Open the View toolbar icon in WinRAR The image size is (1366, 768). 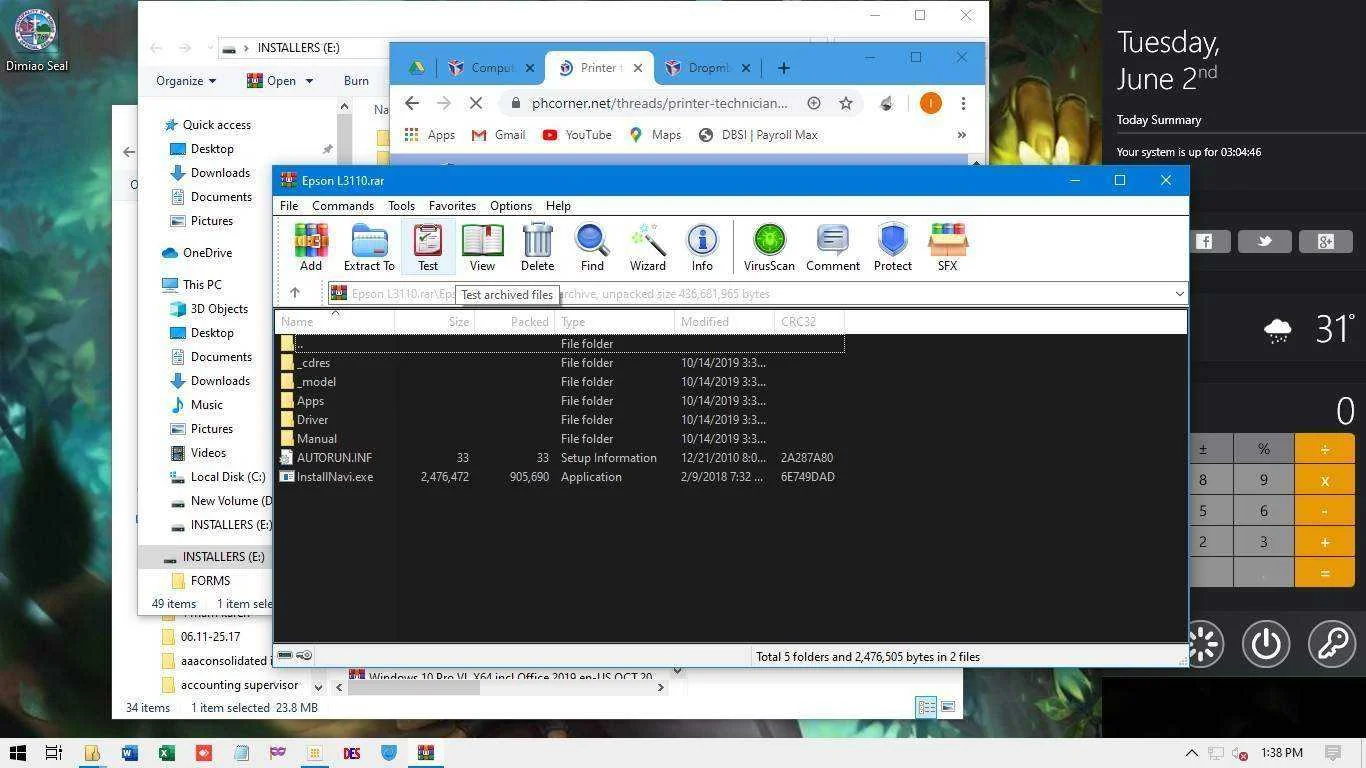[482, 247]
